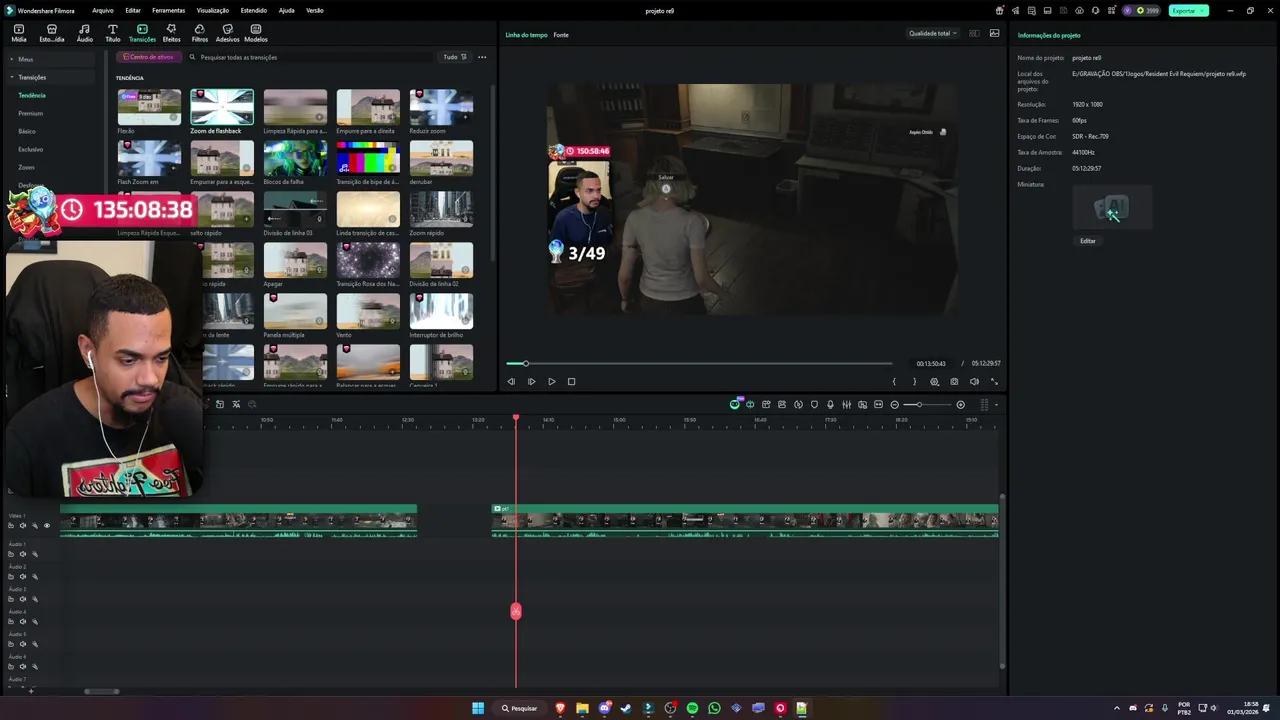Click the play-from-start button
Viewport: 1280px width, 720px height.
tap(531, 381)
